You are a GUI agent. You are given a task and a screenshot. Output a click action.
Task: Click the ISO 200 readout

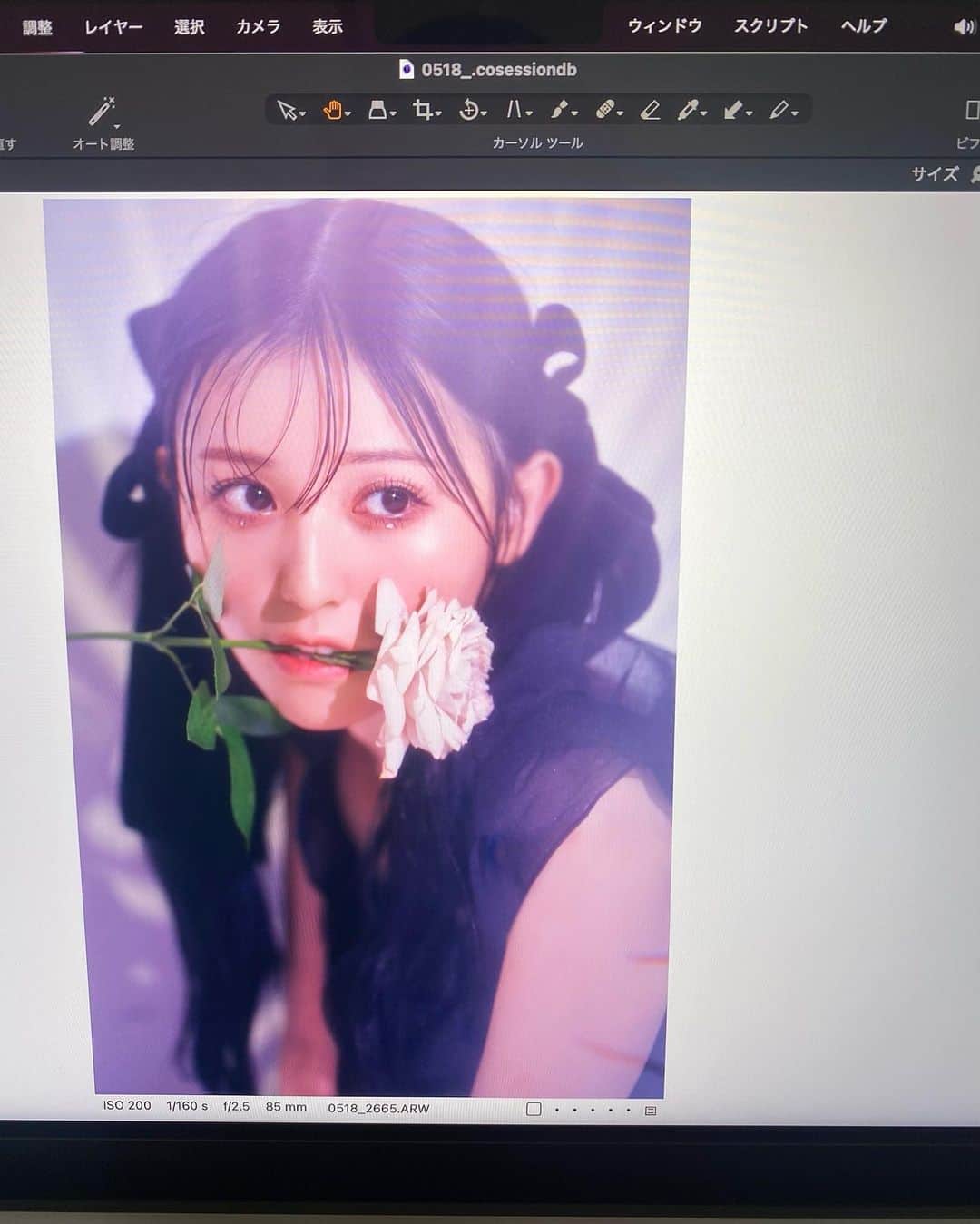(127, 1106)
